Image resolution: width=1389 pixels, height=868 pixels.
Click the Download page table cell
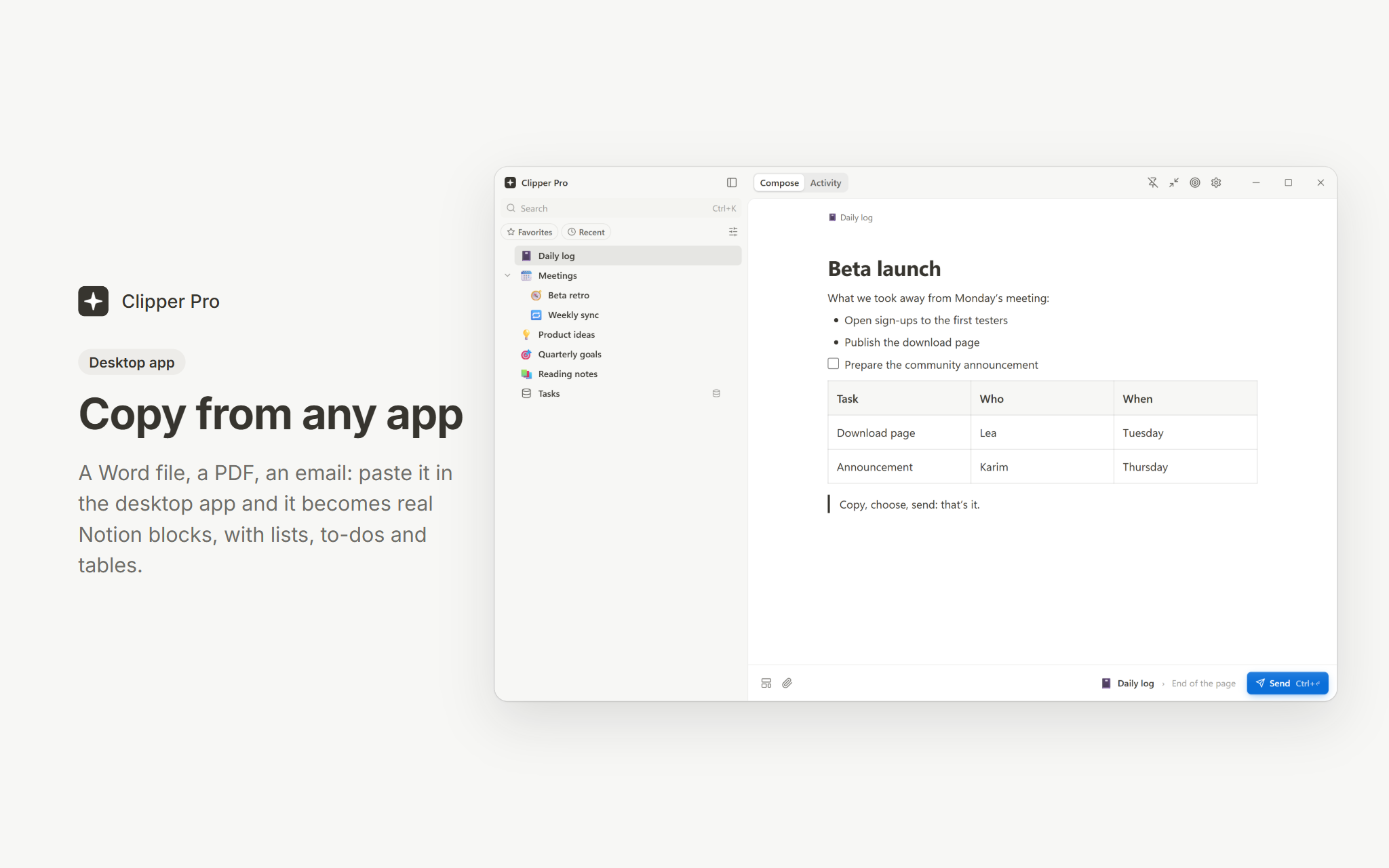point(899,433)
